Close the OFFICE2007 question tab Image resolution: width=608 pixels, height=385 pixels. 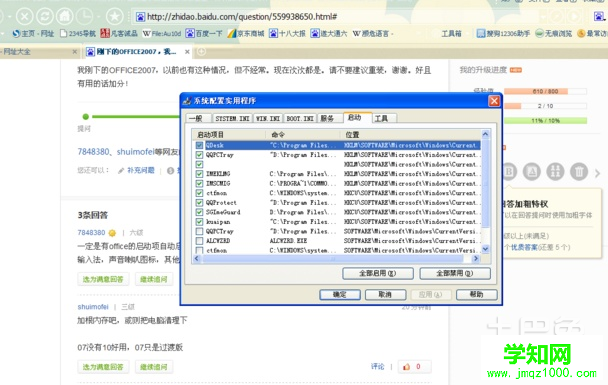pos(187,52)
